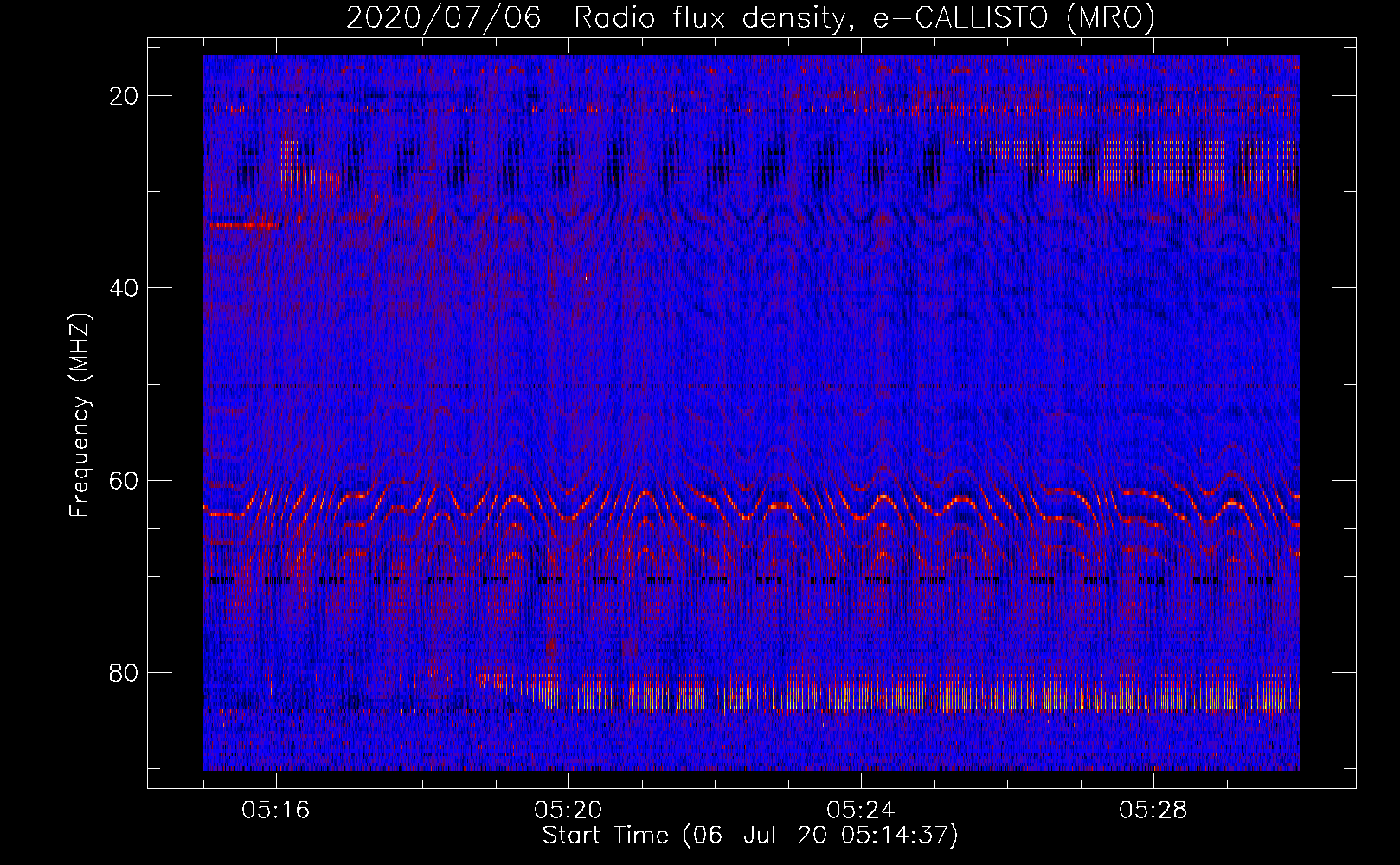1400x865 pixels.
Task: Click the '05:24' time tick label
Action: (861, 811)
